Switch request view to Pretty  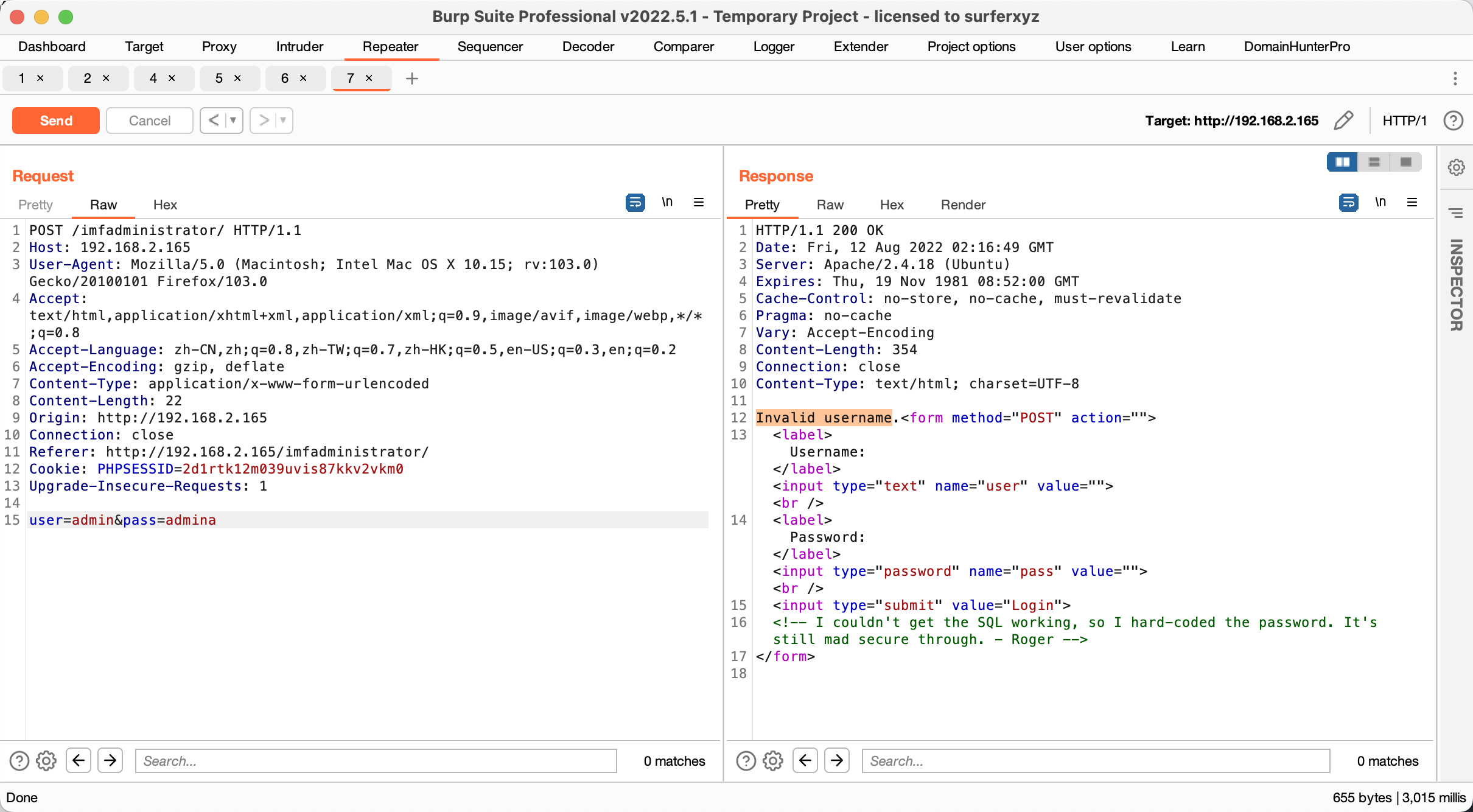(x=35, y=205)
